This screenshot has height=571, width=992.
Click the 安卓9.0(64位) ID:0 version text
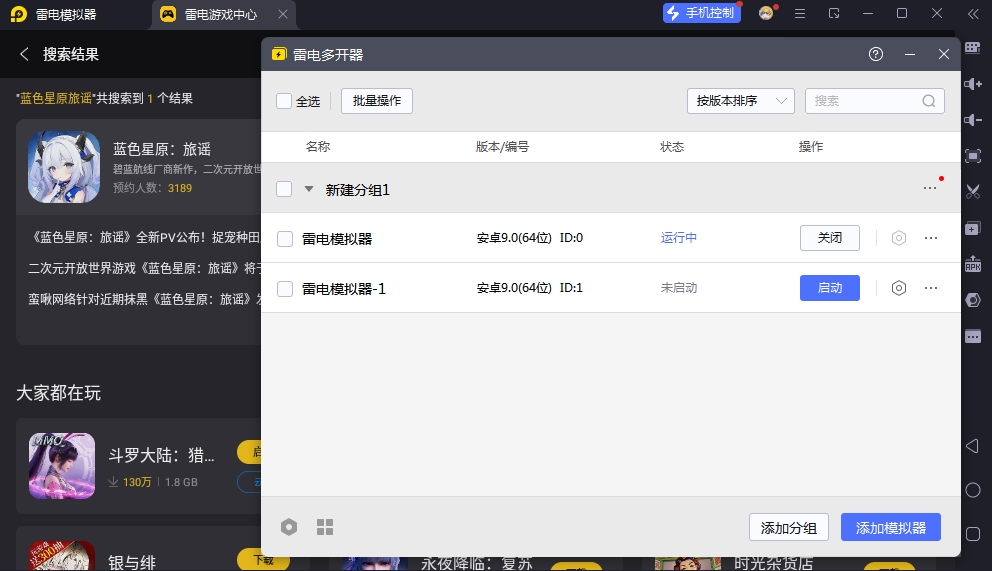coord(530,238)
